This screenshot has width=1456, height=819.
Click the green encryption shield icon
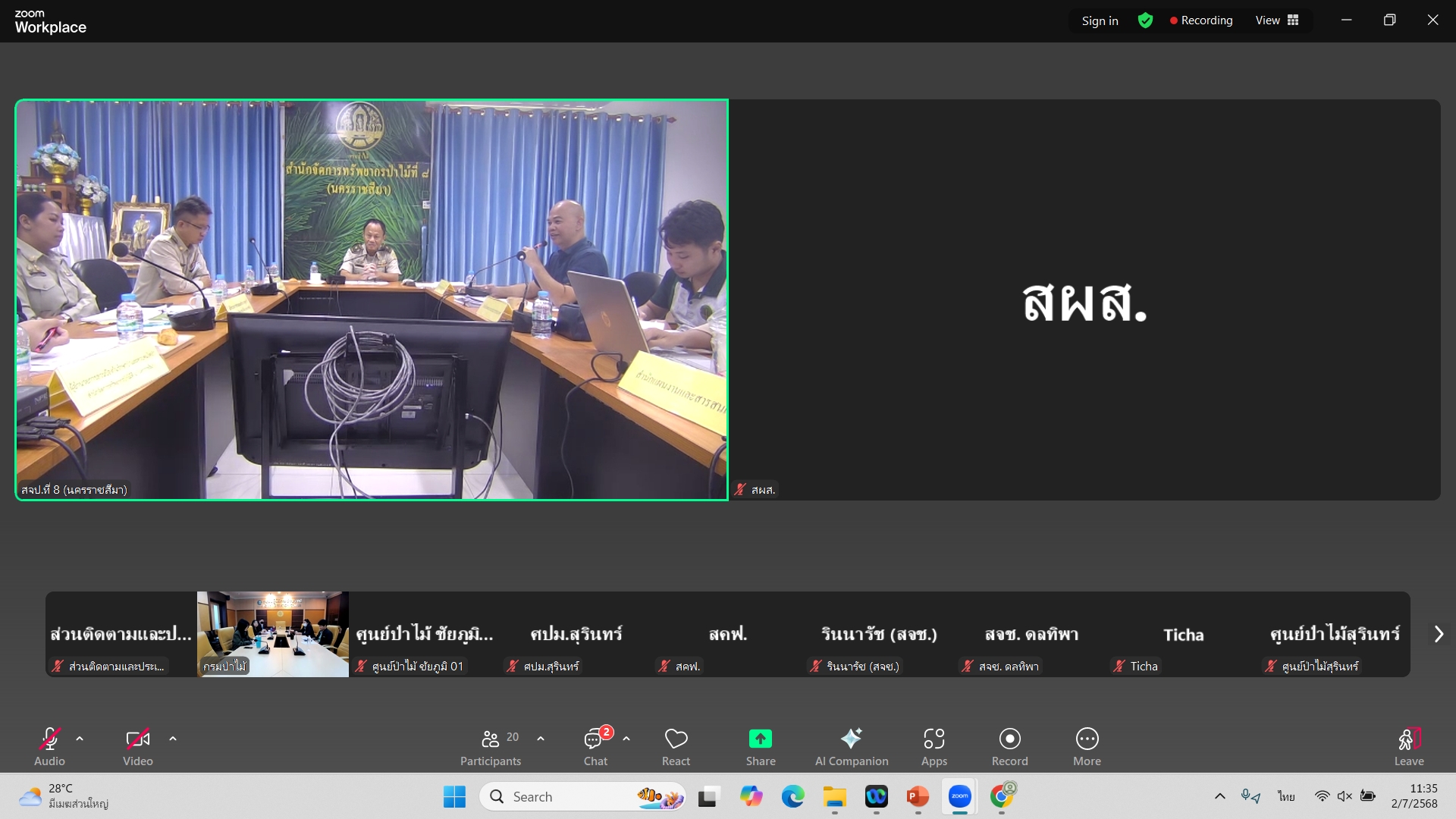pos(1145,20)
